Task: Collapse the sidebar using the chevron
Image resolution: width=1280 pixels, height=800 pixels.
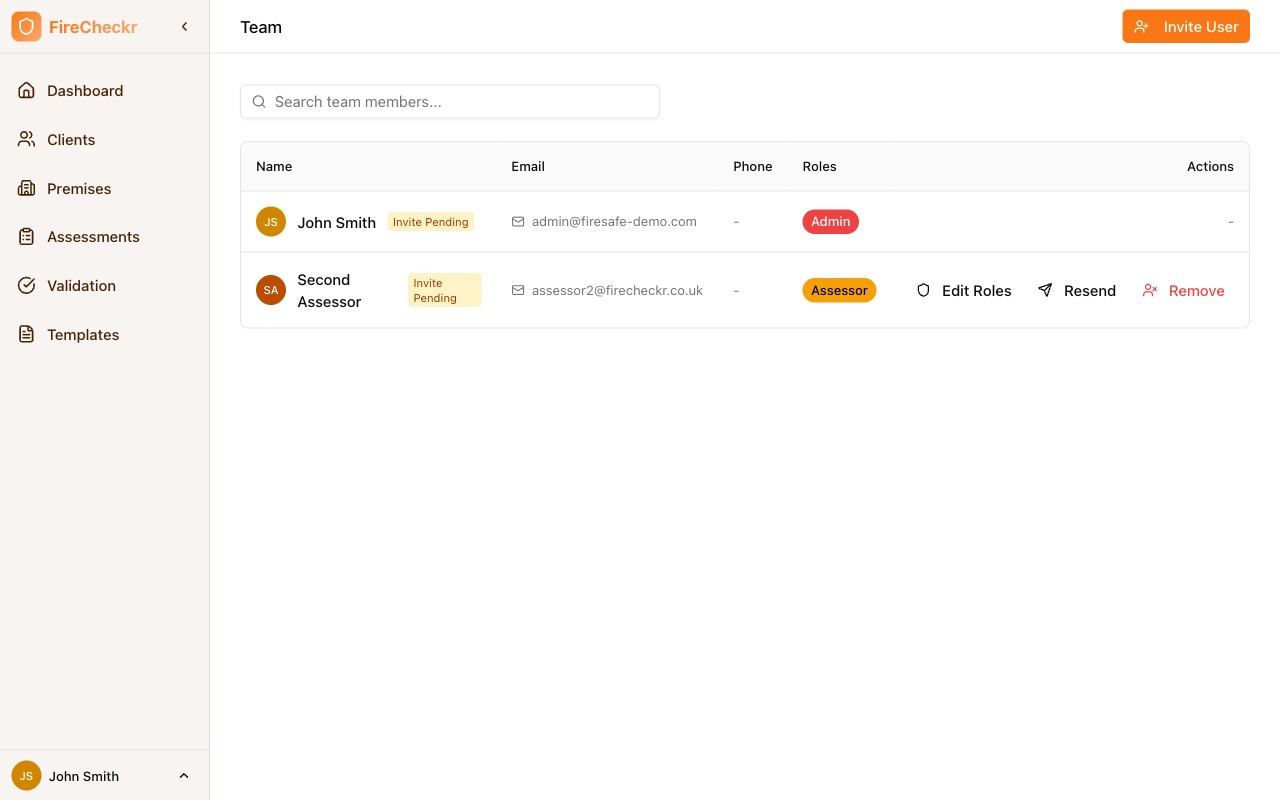Action: coord(184,26)
